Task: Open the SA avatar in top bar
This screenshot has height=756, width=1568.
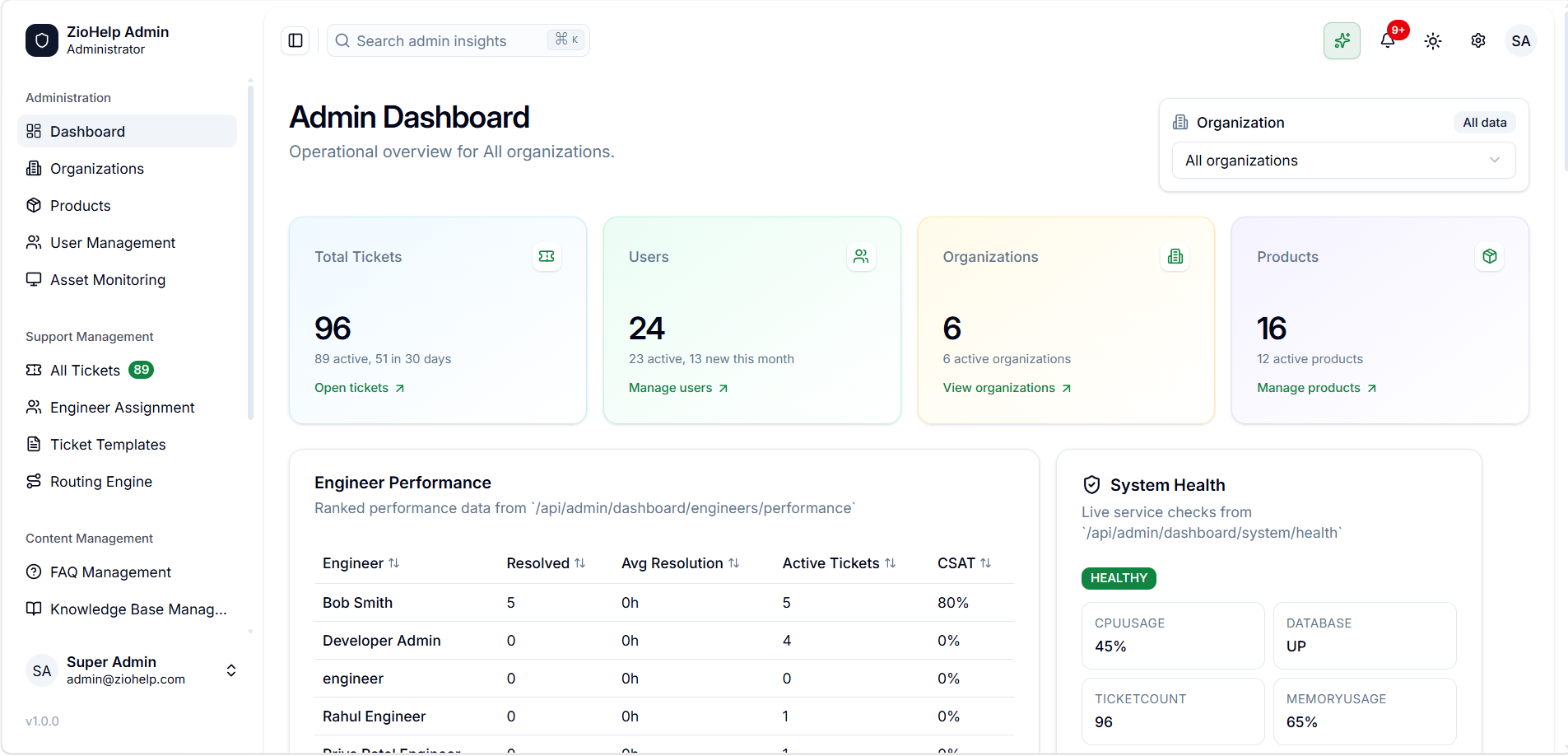Action: point(1520,40)
